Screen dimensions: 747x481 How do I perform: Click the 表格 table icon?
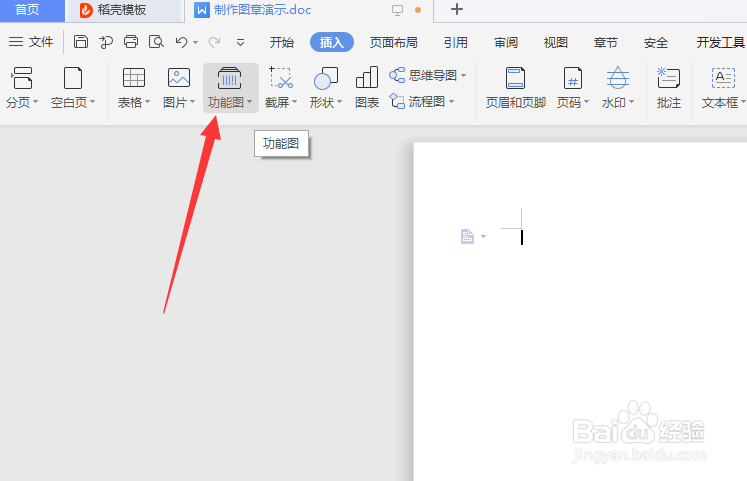pos(134,78)
